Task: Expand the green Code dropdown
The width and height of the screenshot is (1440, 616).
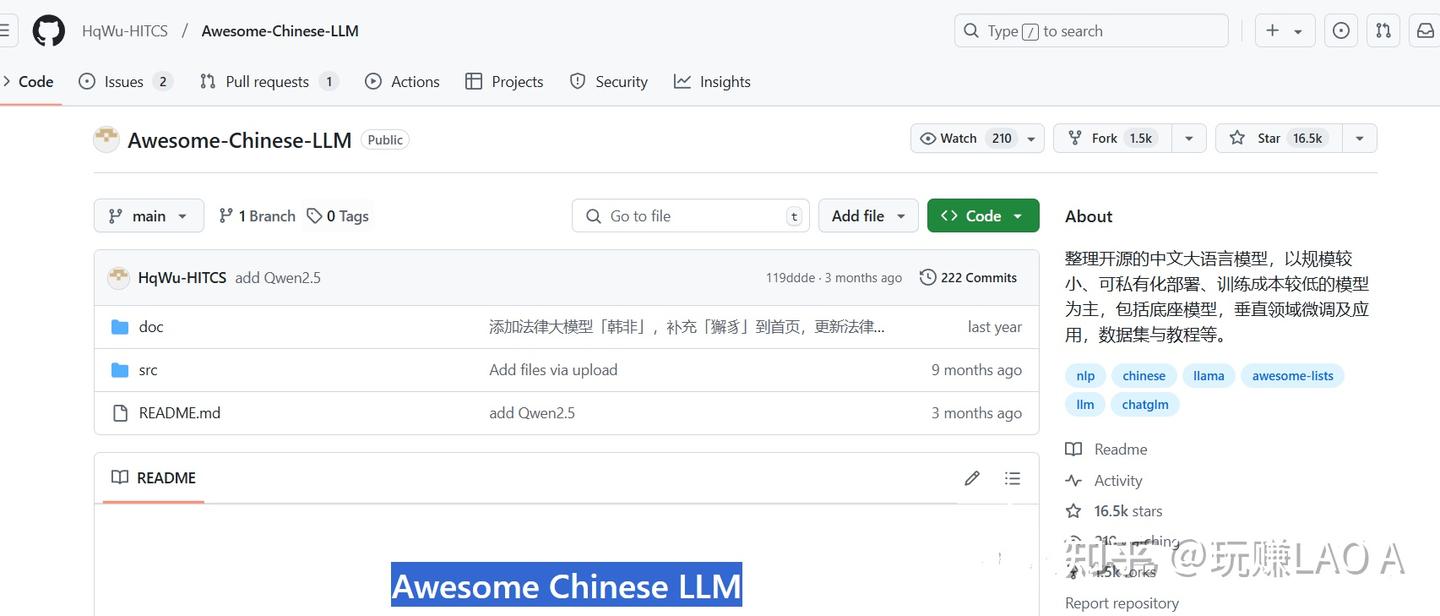Action: (x=982, y=215)
